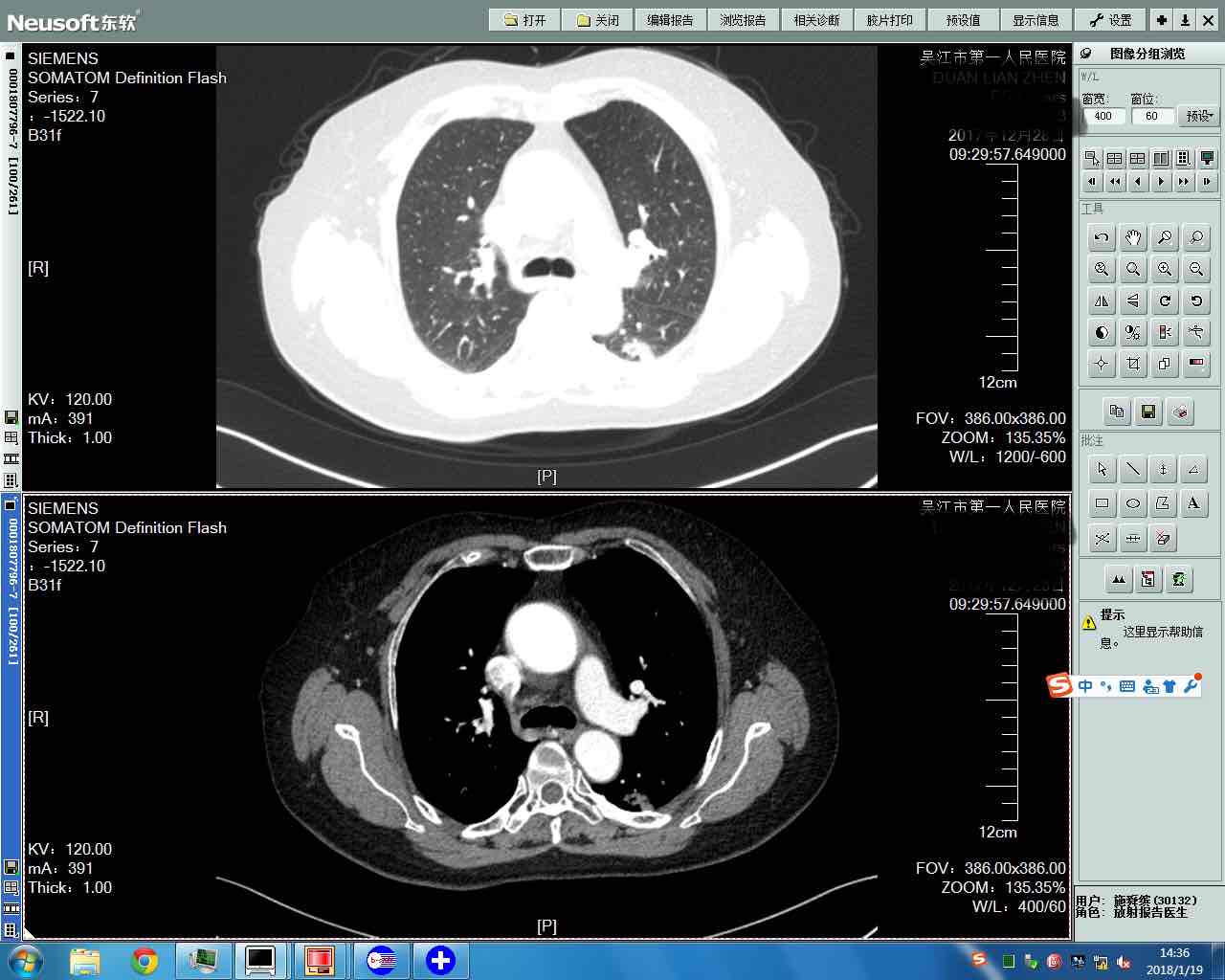
Task: Go to previous image arrow
Action: coord(1138,182)
